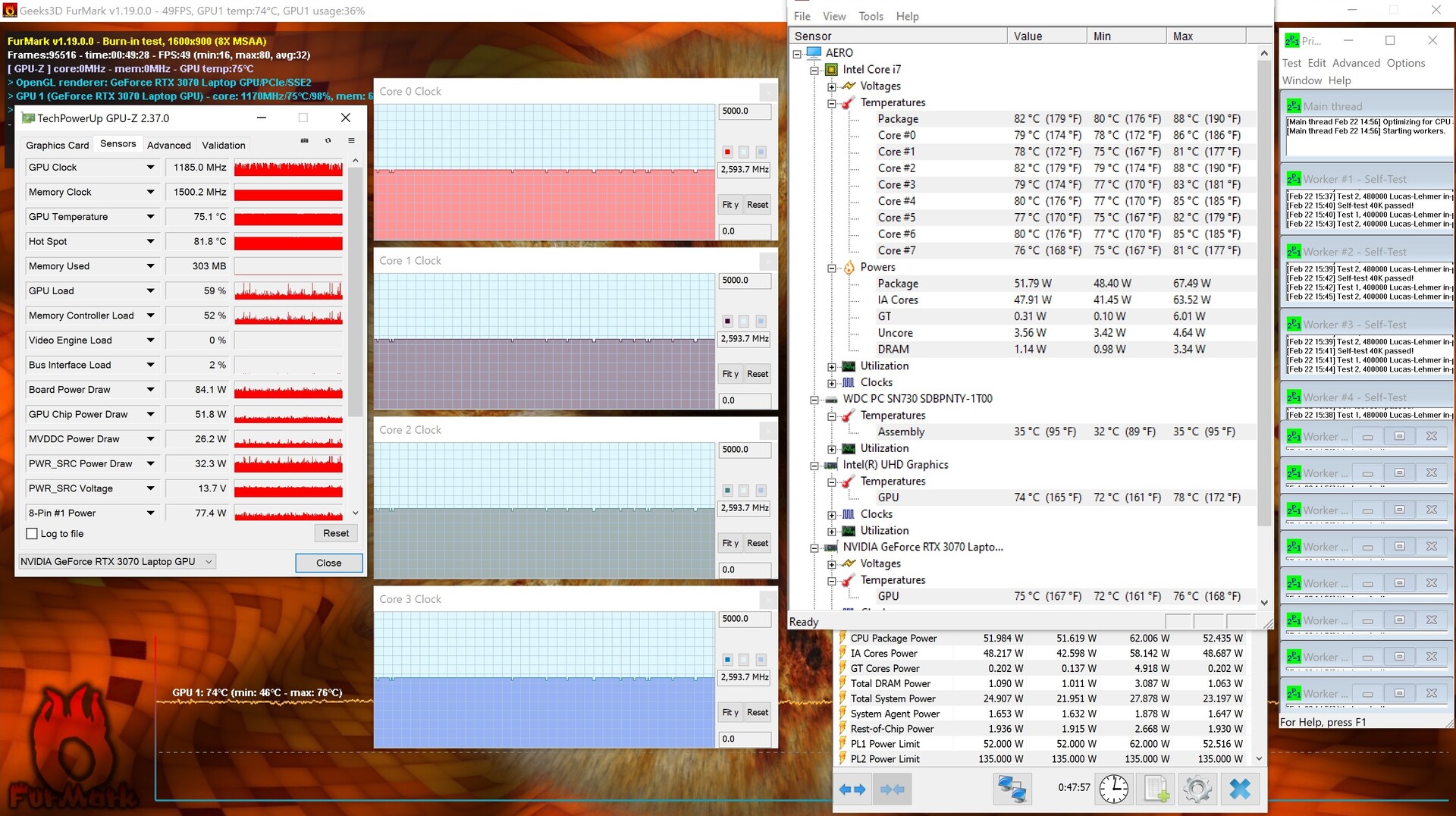Click the Prime95 title bar icon

(x=1292, y=40)
